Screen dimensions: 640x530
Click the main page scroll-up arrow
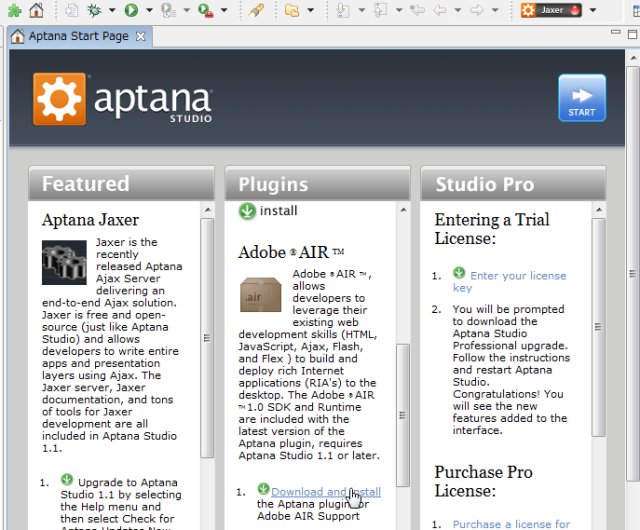pos(633,58)
